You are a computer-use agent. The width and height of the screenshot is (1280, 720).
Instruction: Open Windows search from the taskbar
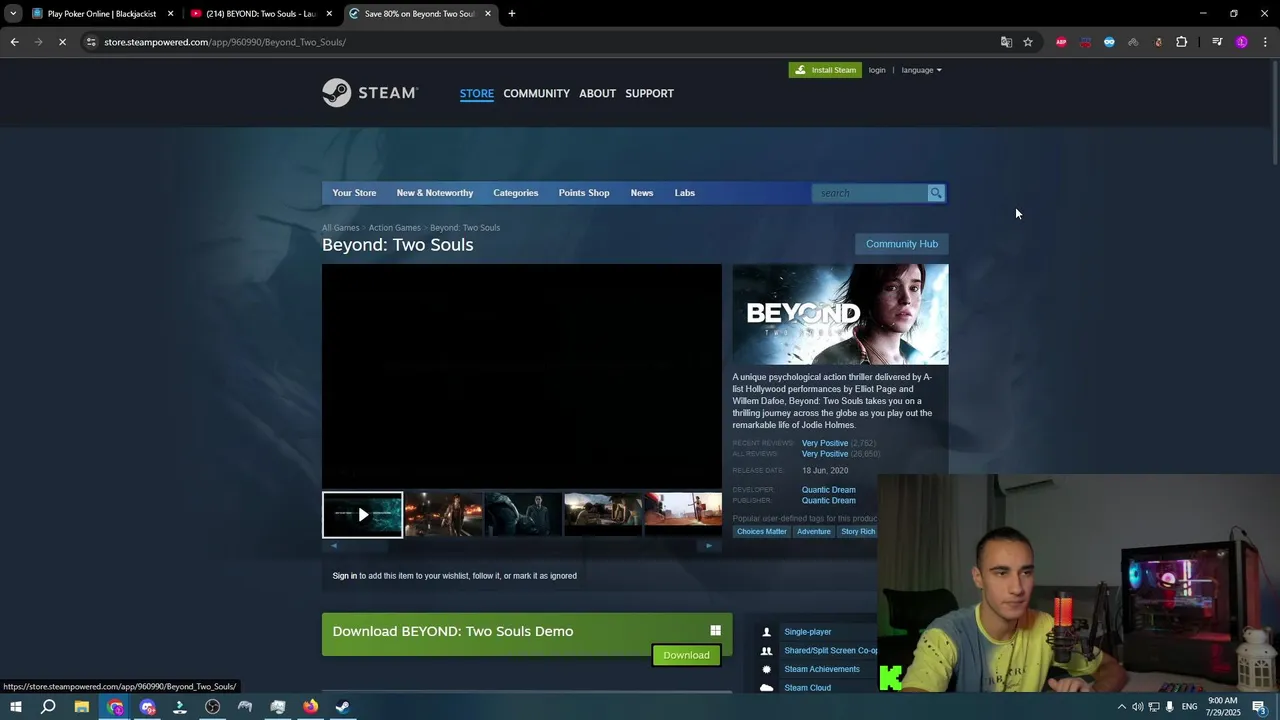click(48, 707)
